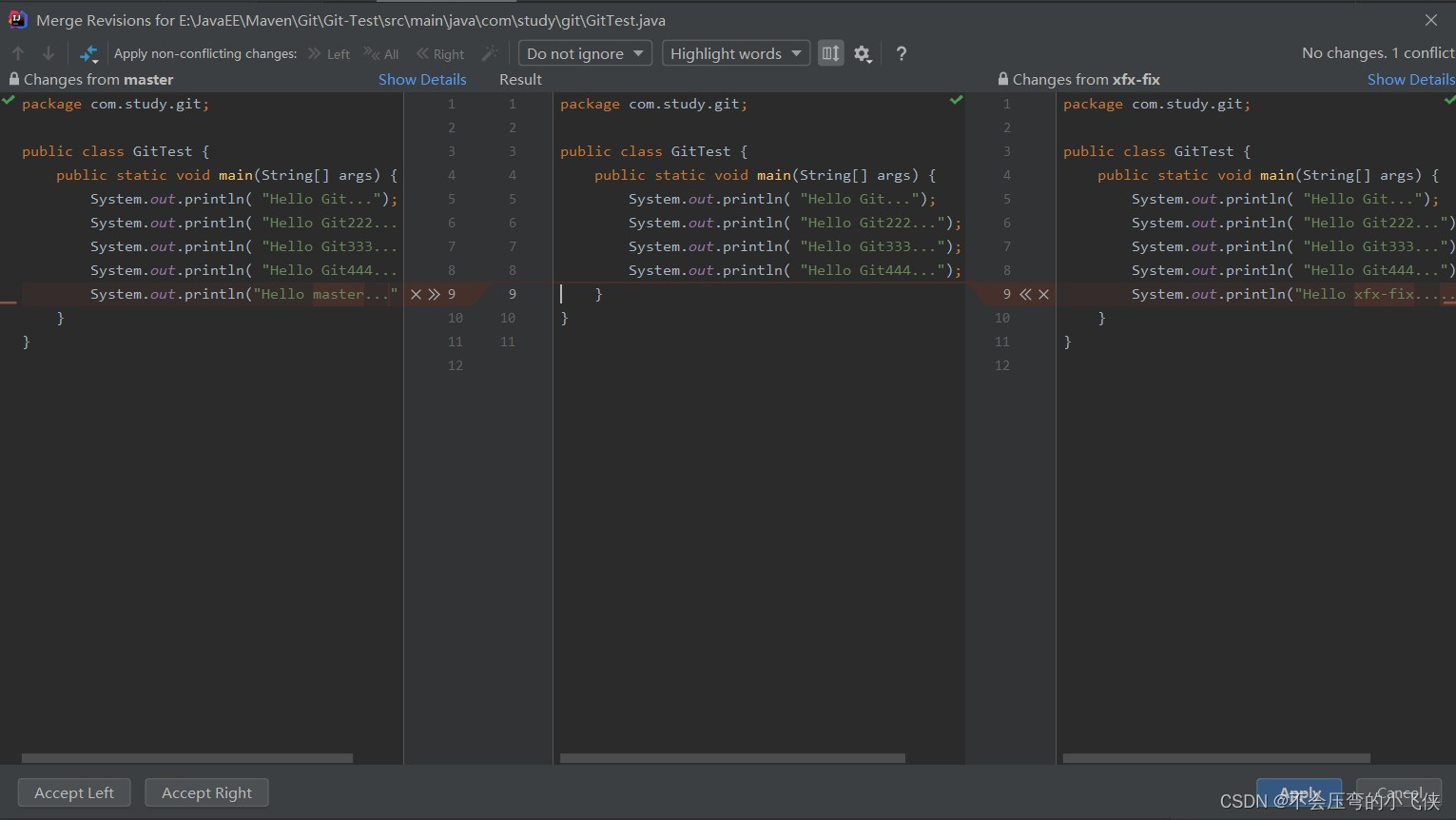Open help question mark

pos(902,54)
